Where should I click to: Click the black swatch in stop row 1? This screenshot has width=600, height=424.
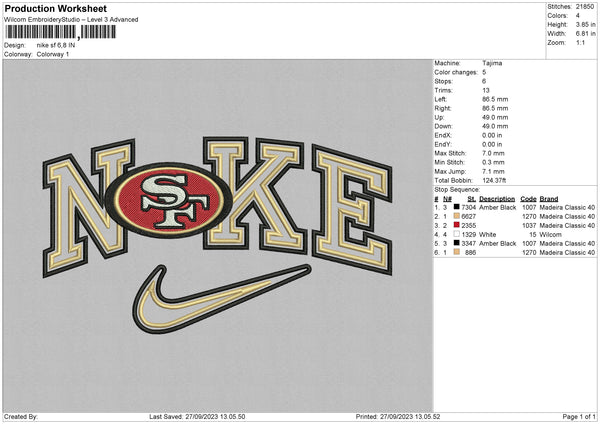pos(457,207)
